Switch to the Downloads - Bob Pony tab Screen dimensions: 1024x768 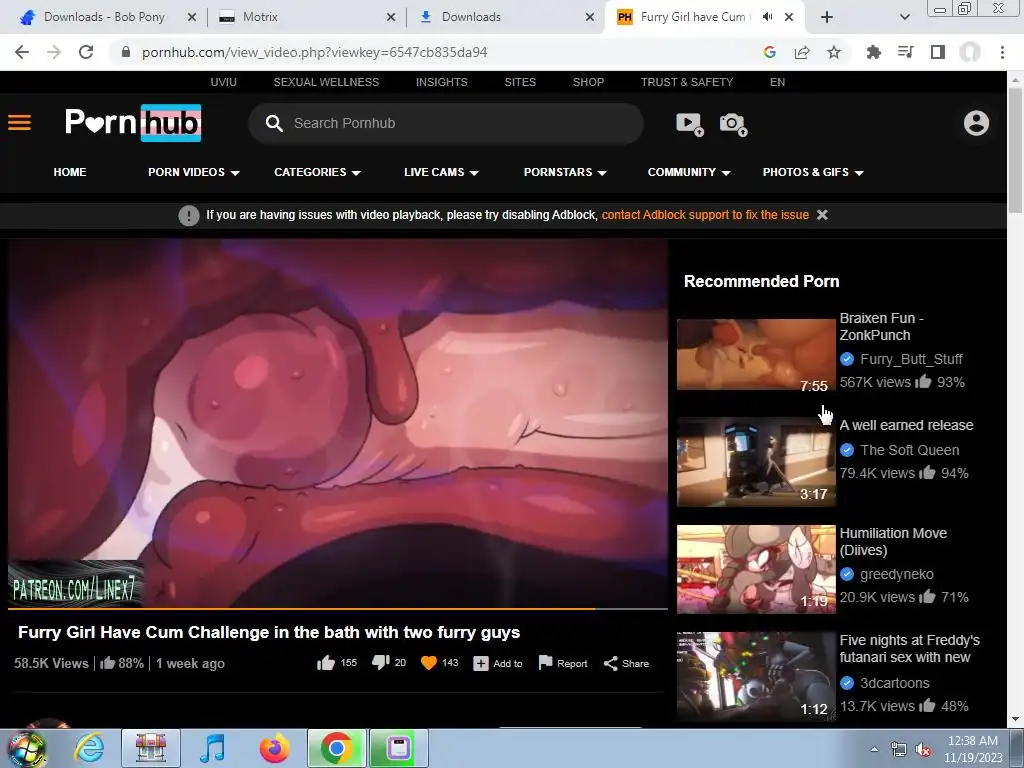[104, 17]
